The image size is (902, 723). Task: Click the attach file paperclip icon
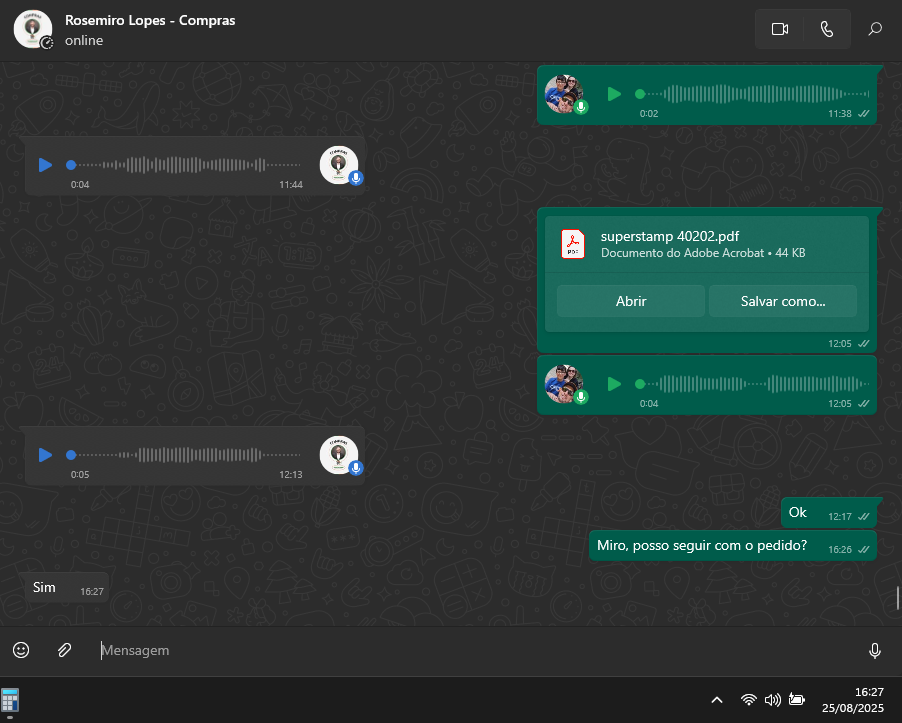point(64,650)
